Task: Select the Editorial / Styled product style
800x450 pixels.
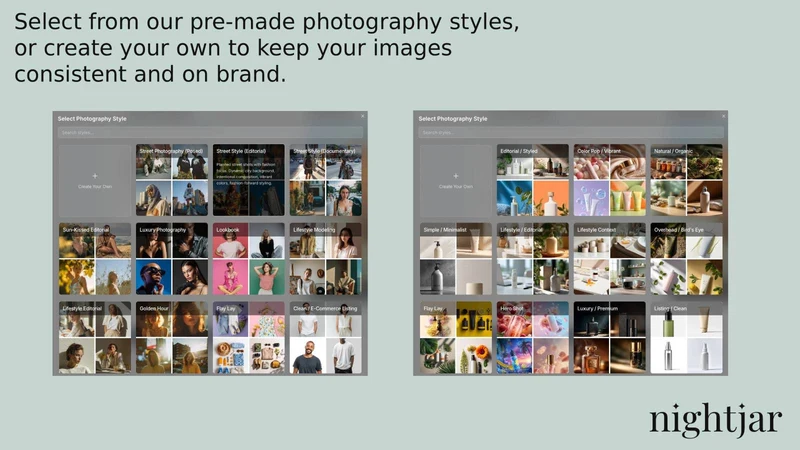Action: 533,180
